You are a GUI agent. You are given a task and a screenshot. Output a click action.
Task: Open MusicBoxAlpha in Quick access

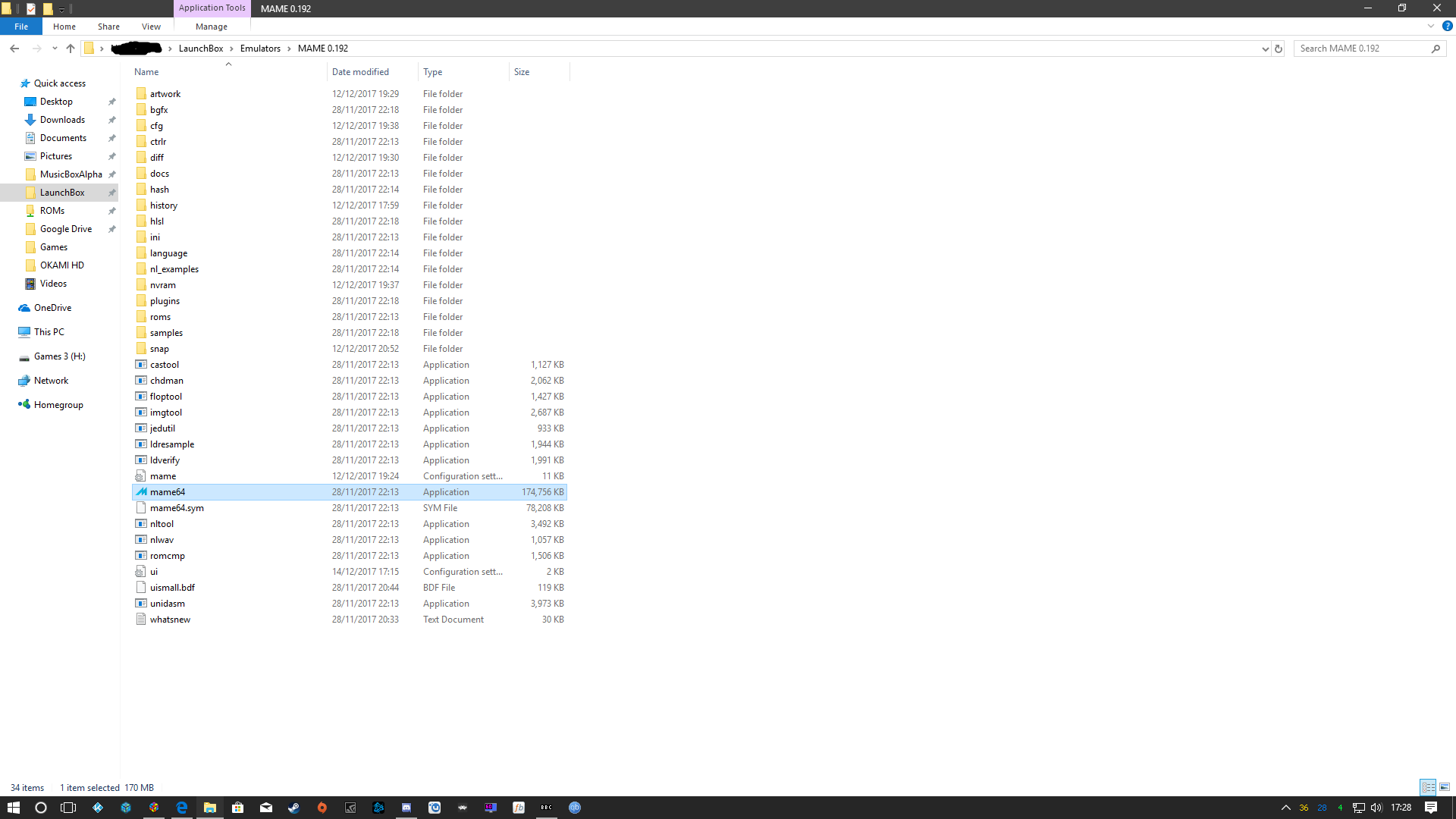click(71, 174)
